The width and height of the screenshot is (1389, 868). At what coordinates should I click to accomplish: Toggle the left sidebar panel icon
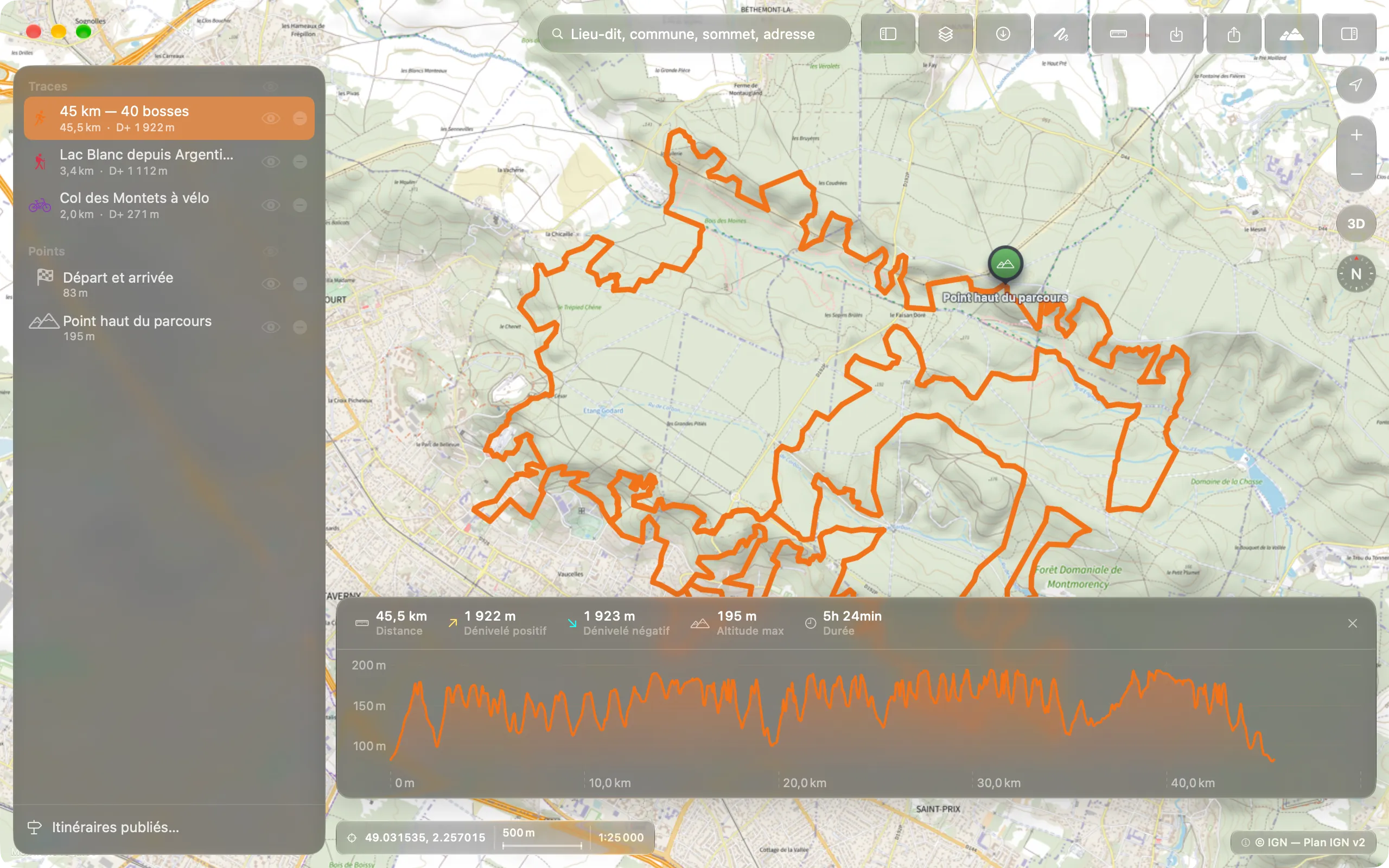click(x=888, y=34)
